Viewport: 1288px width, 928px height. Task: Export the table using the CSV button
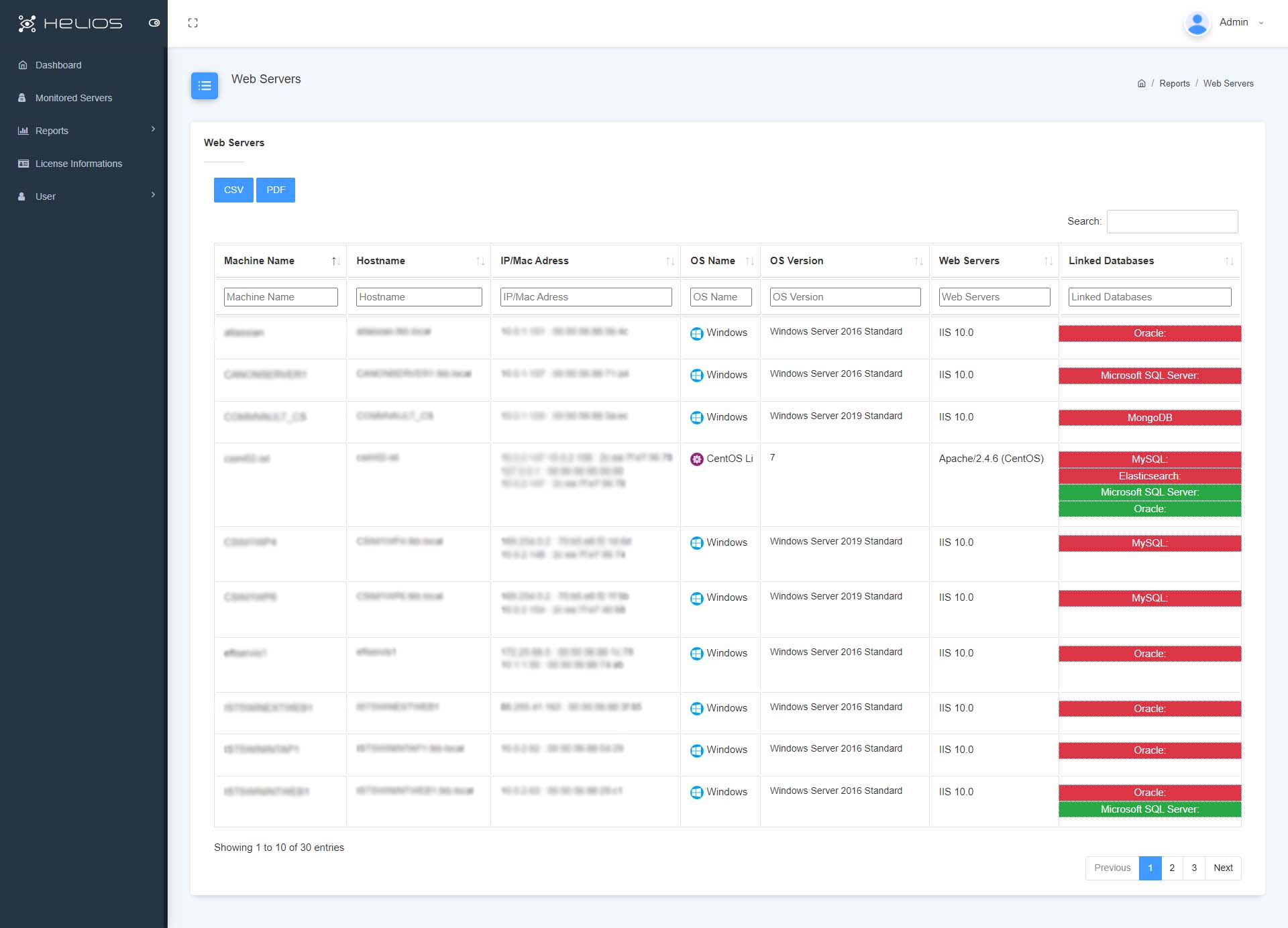(x=233, y=190)
